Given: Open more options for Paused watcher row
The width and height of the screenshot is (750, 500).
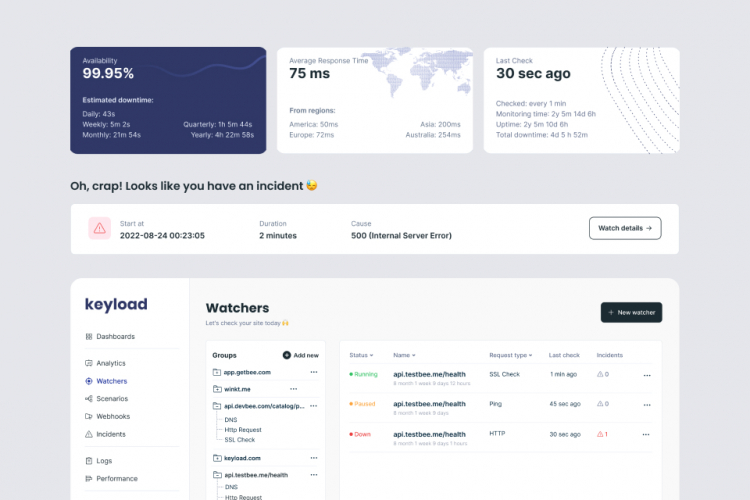Looking at the screenshot, I should 647,405.
